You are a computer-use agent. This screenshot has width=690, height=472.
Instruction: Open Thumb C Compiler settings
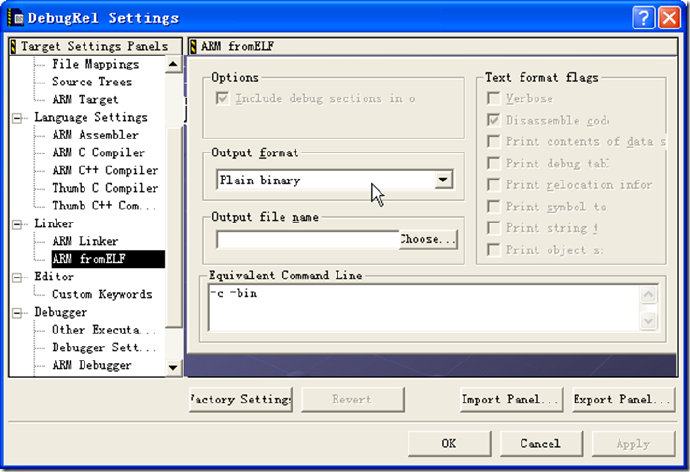[x=105, y=188]
